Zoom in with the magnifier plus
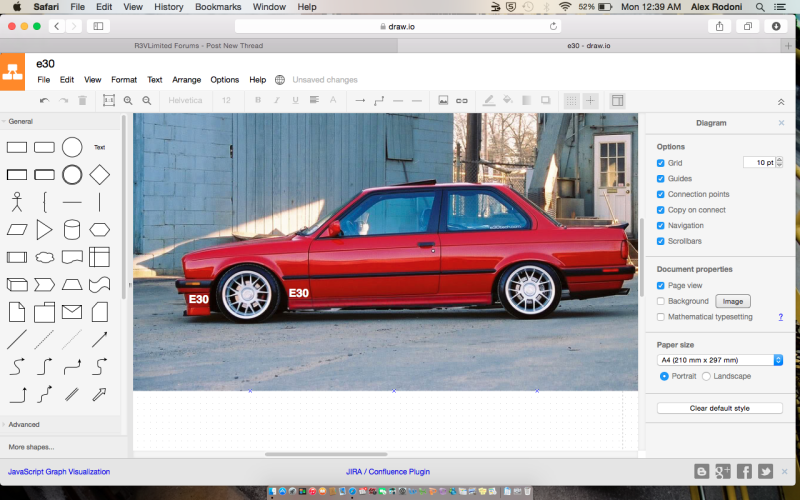 pyautogui.click(x=128, y=101)
